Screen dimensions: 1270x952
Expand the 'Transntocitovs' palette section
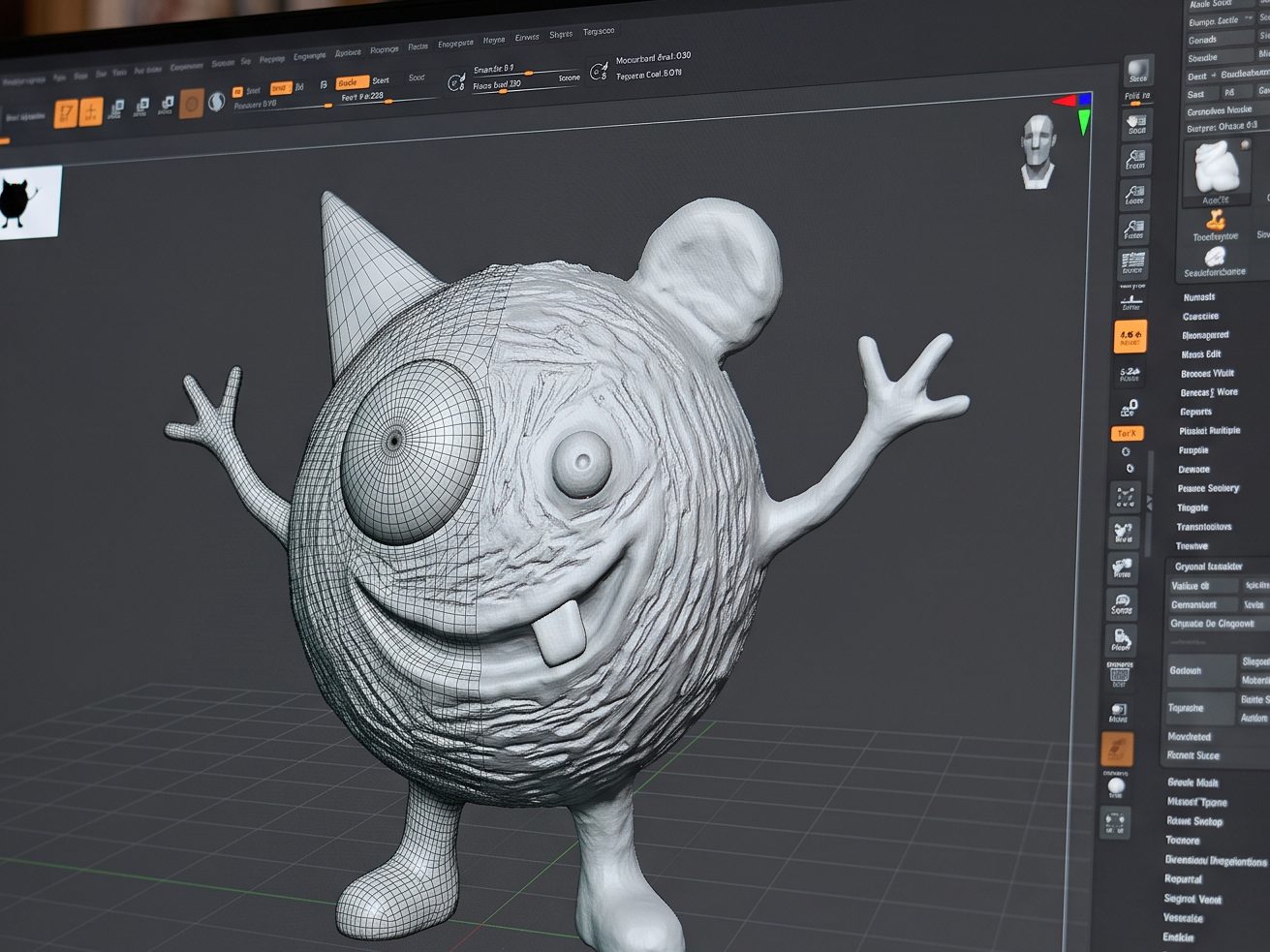(1204, 527)
